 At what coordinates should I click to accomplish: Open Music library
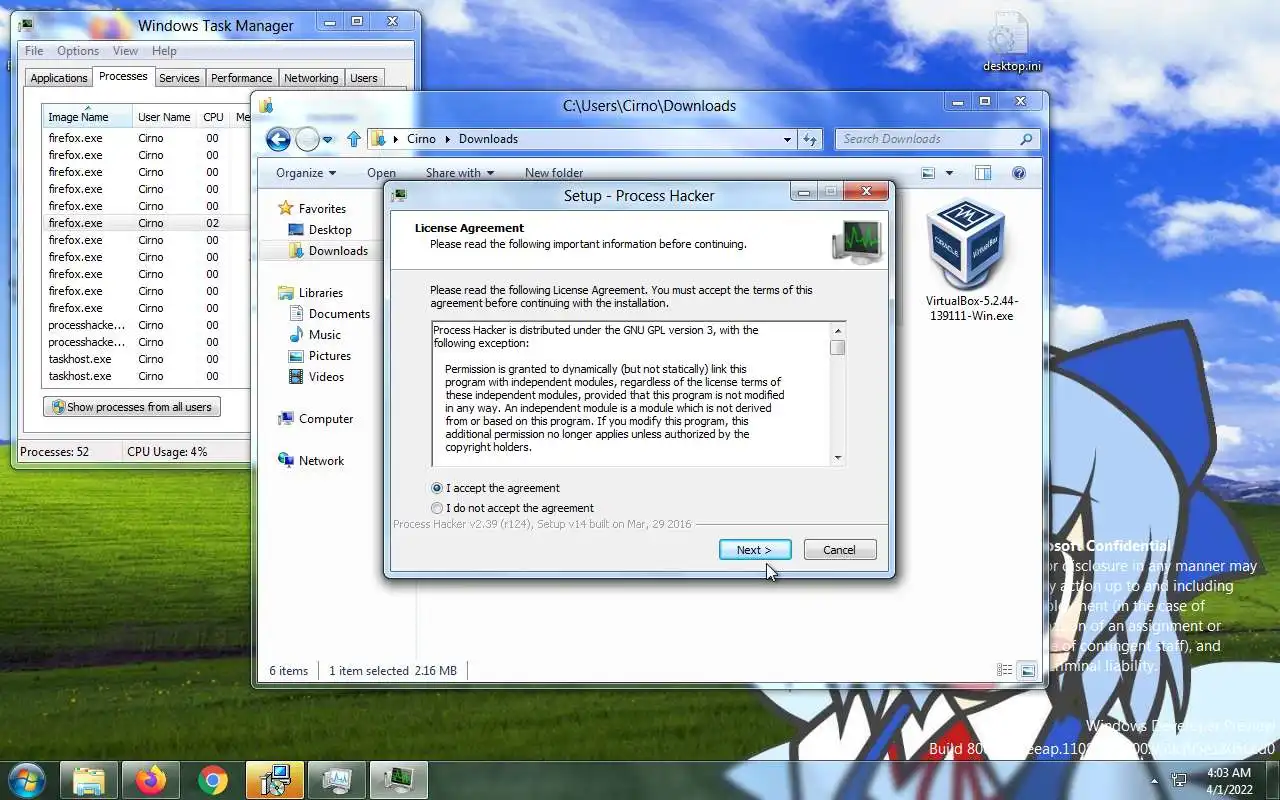(314, 334)
